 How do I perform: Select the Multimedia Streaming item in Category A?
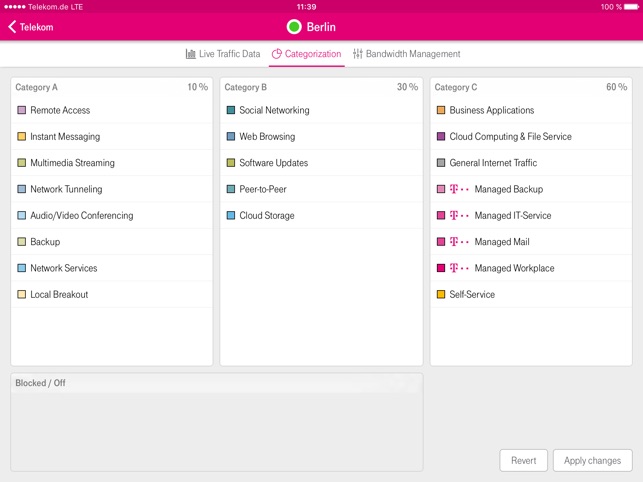[x=112, y=163]
